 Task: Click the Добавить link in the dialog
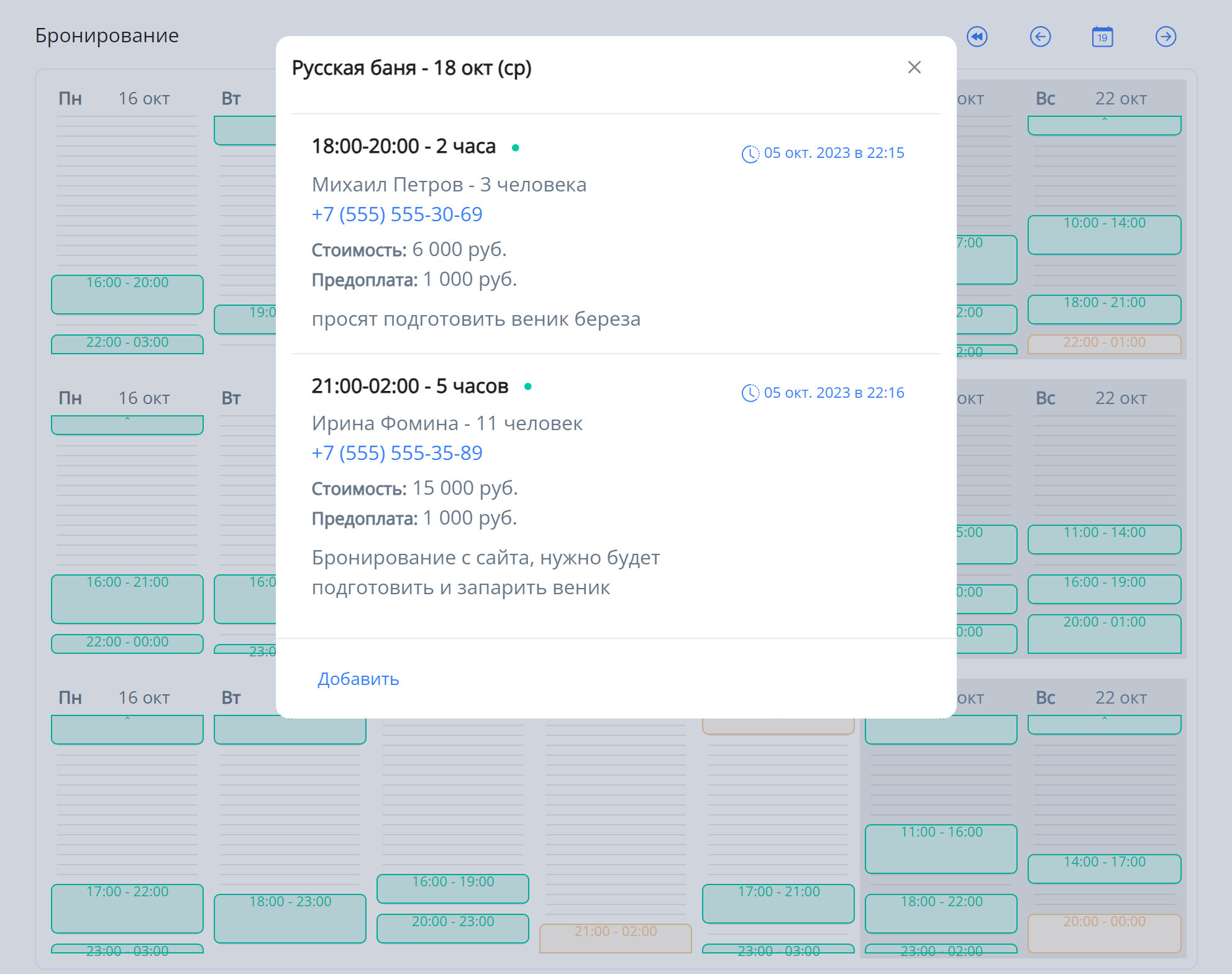click(x=358, y=679)
